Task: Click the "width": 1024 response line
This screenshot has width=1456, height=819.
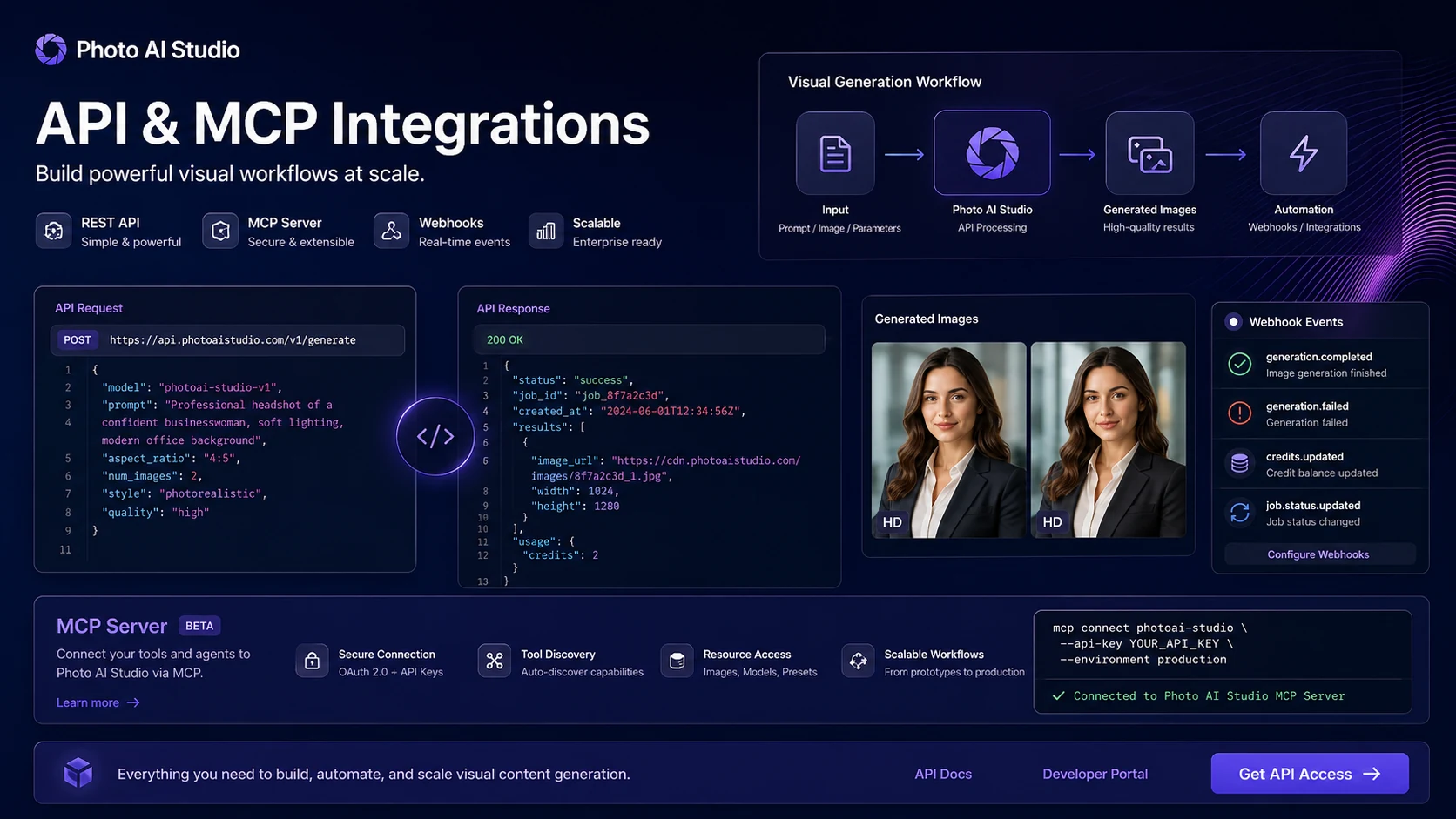Action: (576, 491)
